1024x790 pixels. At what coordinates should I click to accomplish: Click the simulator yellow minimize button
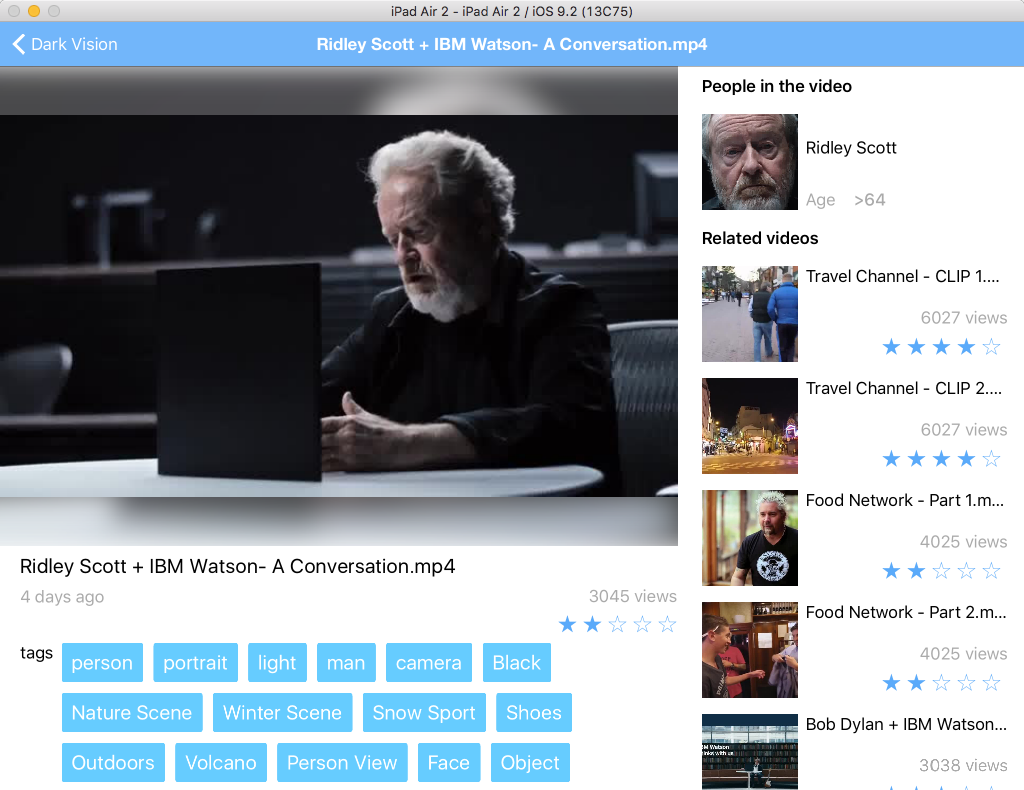[34, 11]
